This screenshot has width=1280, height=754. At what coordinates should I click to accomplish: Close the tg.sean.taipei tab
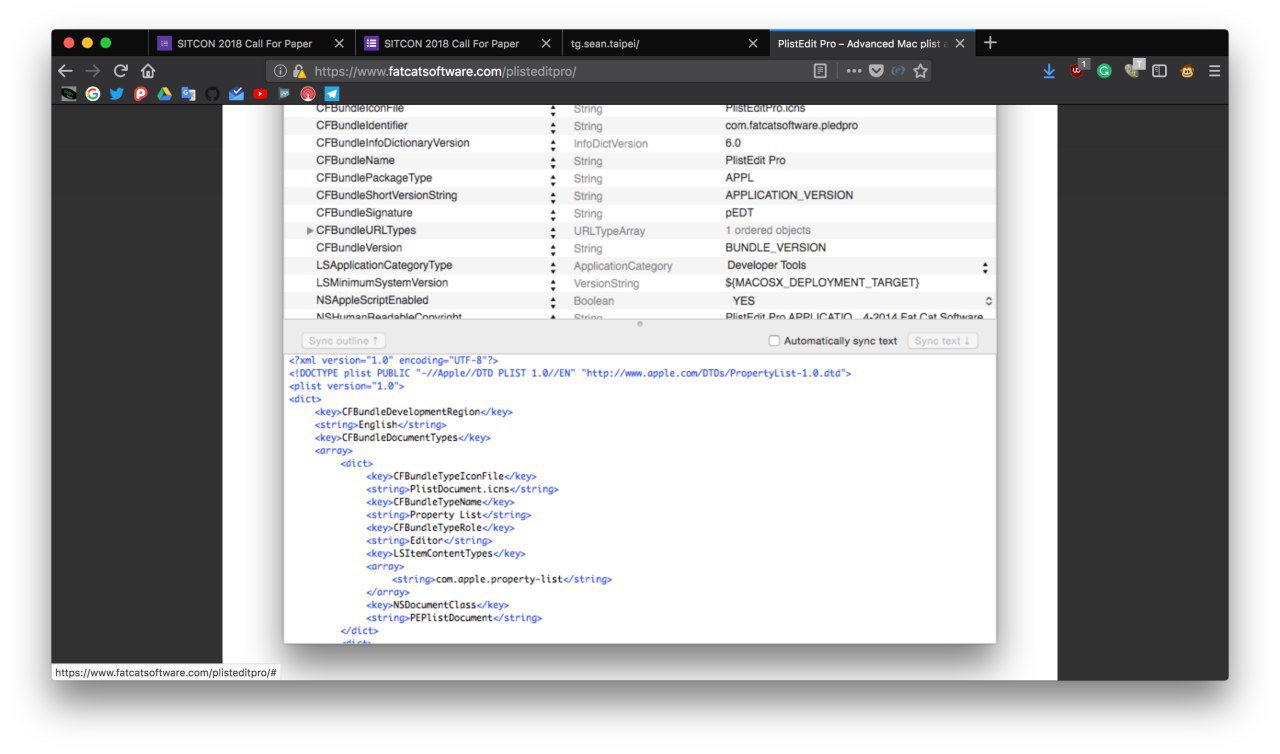753,43
